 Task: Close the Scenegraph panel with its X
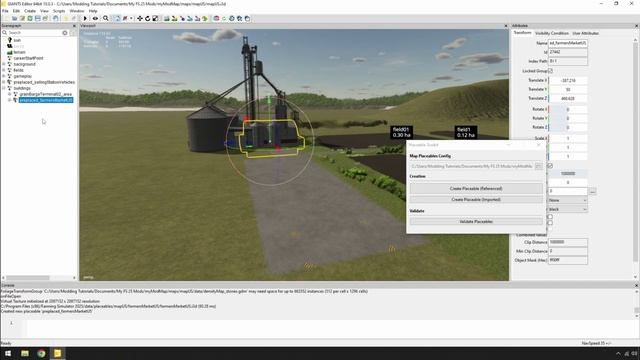tap(74, 26)
